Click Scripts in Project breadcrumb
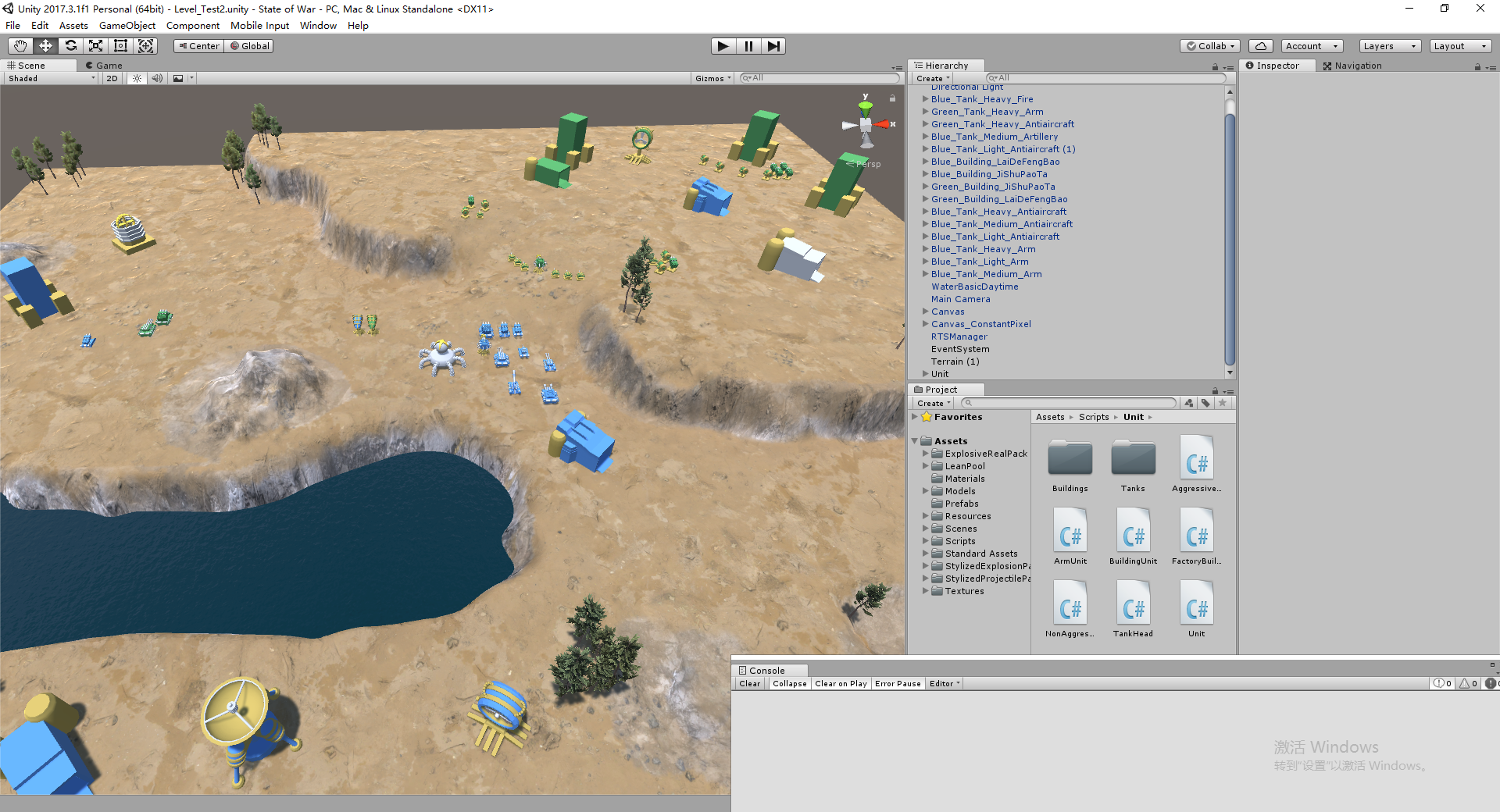This screenshot has width=1500, height=812. coord(1094,417)
